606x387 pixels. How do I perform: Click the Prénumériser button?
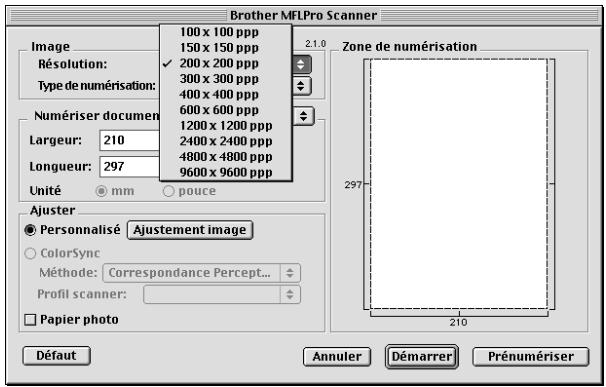[x=531, y=356]
